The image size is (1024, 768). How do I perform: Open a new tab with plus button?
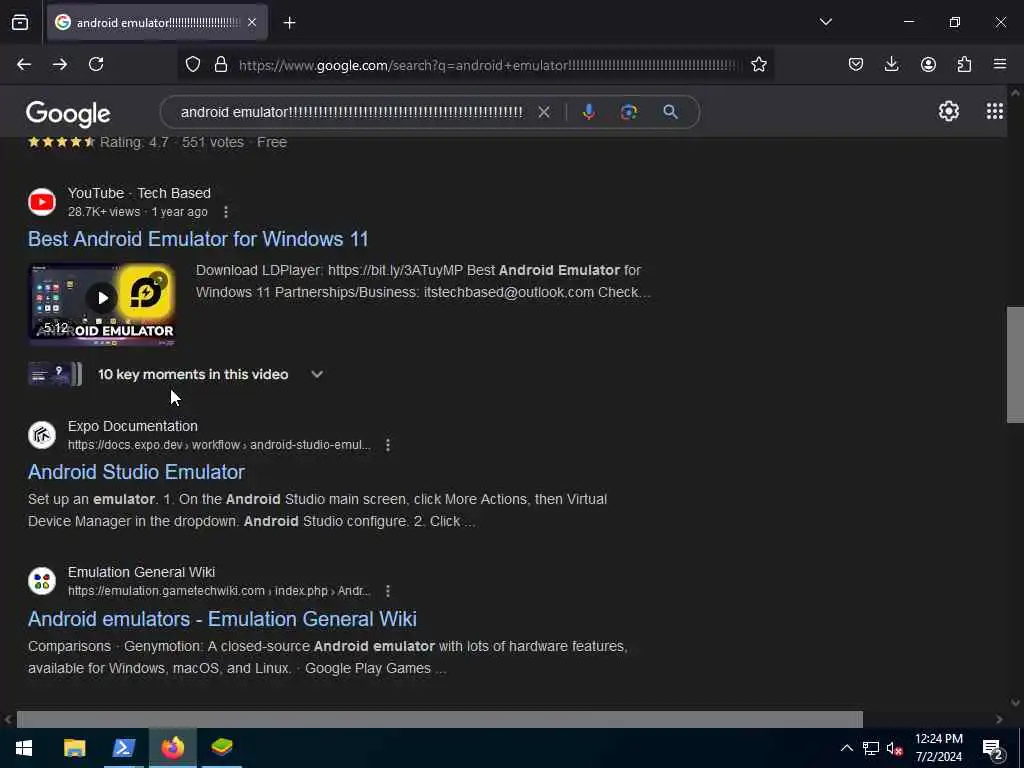pyautogui.click(x=289, y=23)
